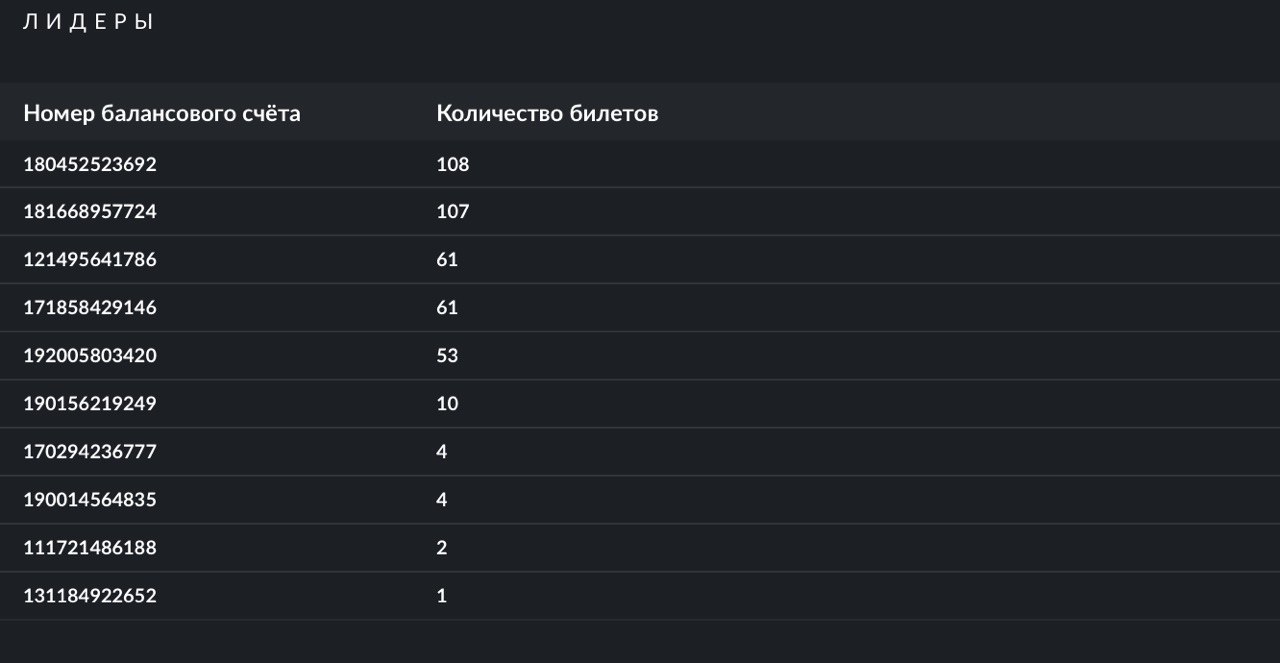Open account number 192005803420
Image resolution: width=1280 pixels, height=663 pixels.
coord(90,356)
